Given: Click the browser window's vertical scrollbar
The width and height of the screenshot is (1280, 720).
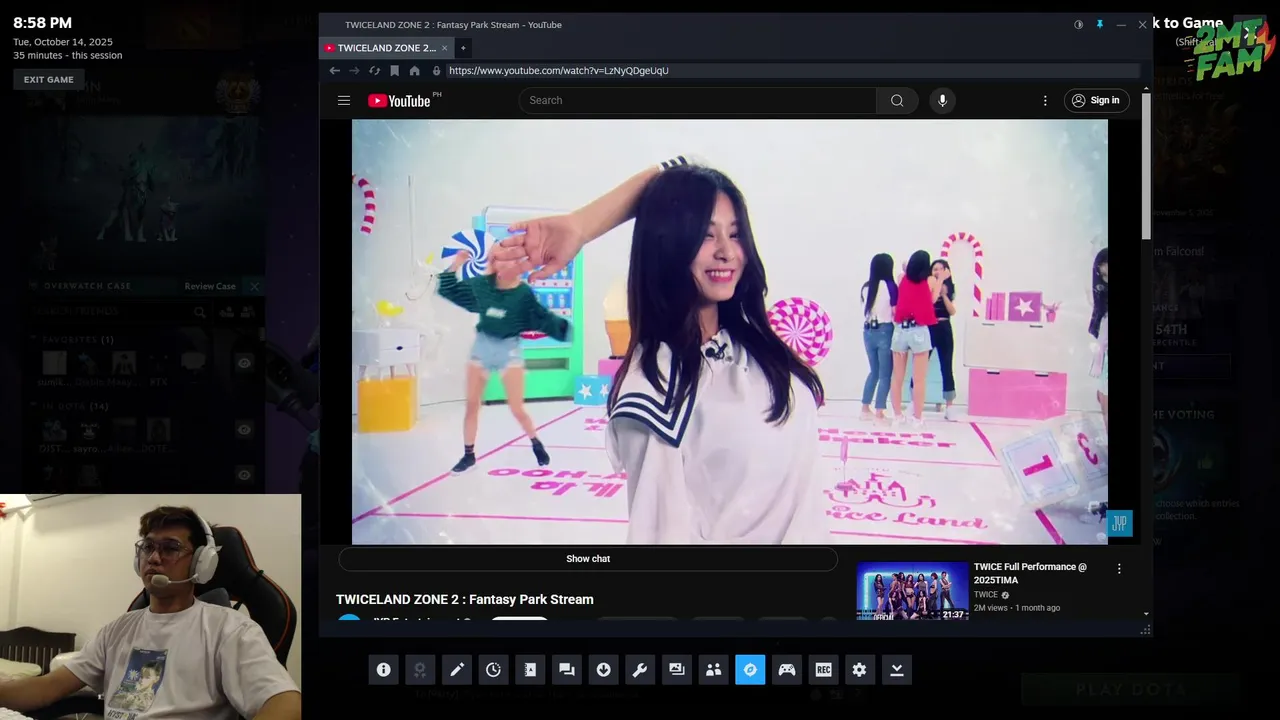Looking at the screenshot, I should point(1146,168).
